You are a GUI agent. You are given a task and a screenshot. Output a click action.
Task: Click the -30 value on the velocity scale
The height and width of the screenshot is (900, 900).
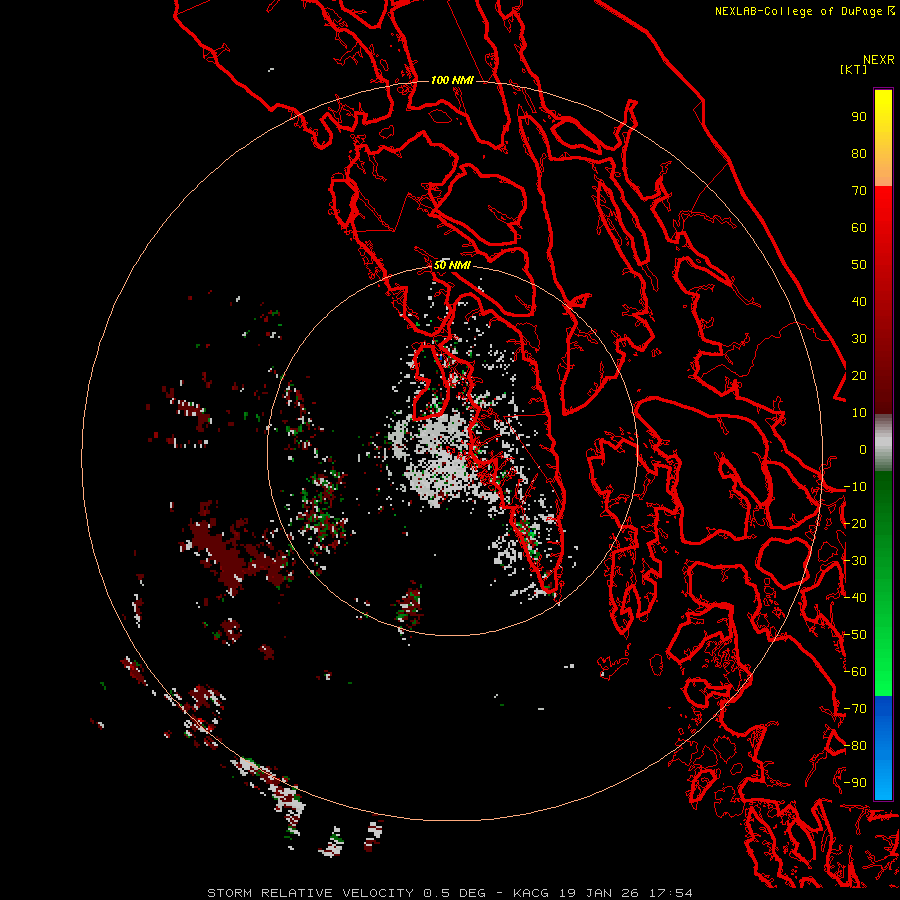(x=855, y=561)
